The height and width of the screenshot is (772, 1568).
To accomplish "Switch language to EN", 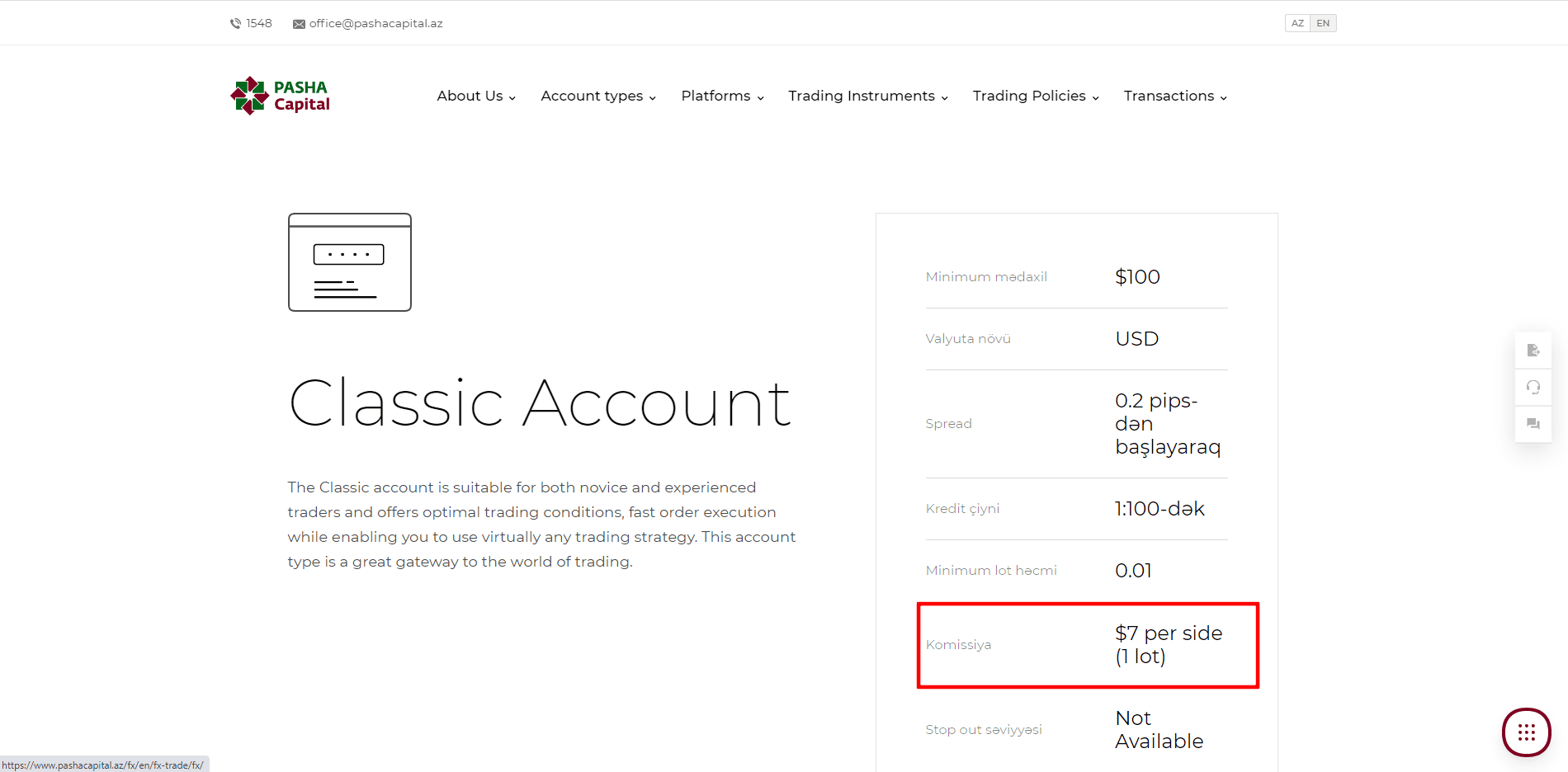I will pos(1323,23).
